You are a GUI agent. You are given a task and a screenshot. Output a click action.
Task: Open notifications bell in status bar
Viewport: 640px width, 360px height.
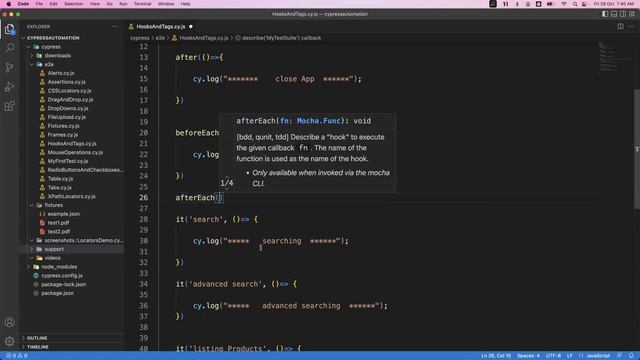coord(631,356)
